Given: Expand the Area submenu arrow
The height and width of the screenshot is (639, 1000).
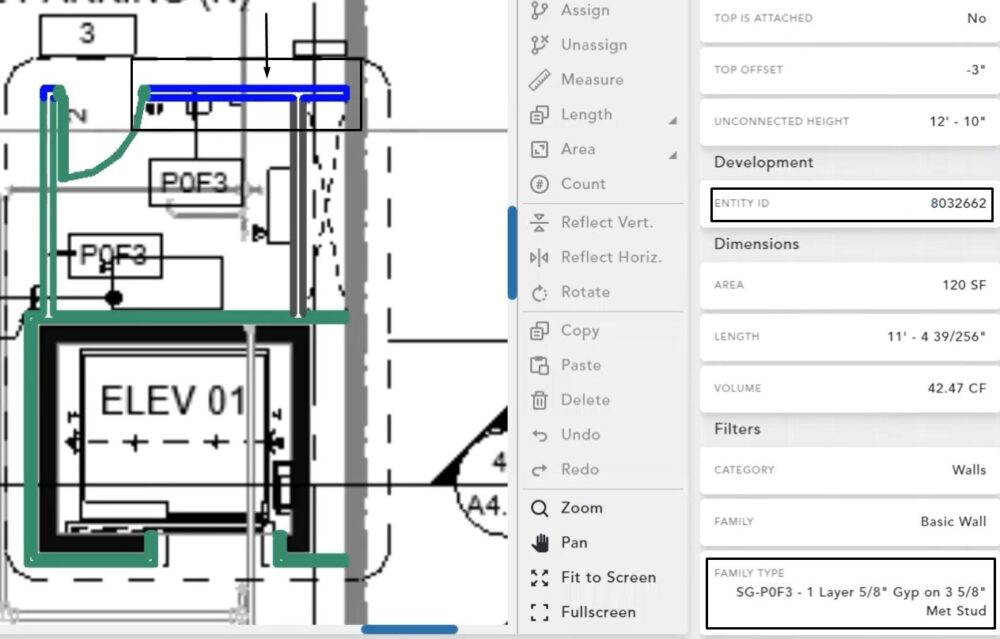Looking at the screenshot, I should click(672, 155).
